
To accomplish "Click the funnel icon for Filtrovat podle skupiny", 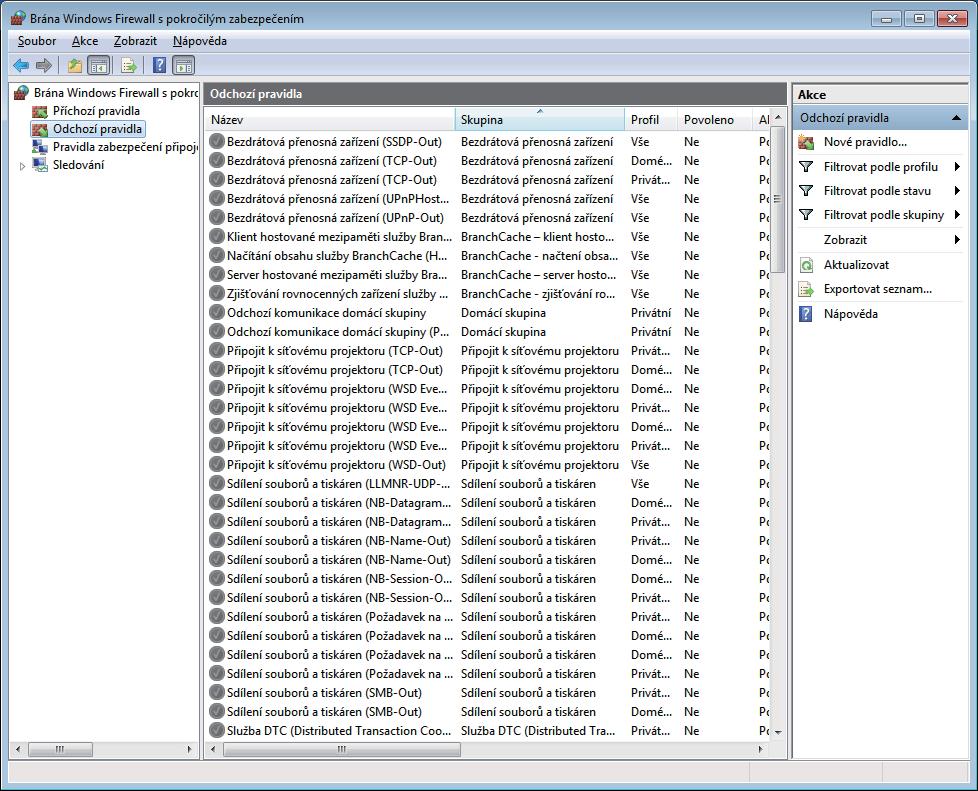I will pyautogui.click(x=806, y=215).
